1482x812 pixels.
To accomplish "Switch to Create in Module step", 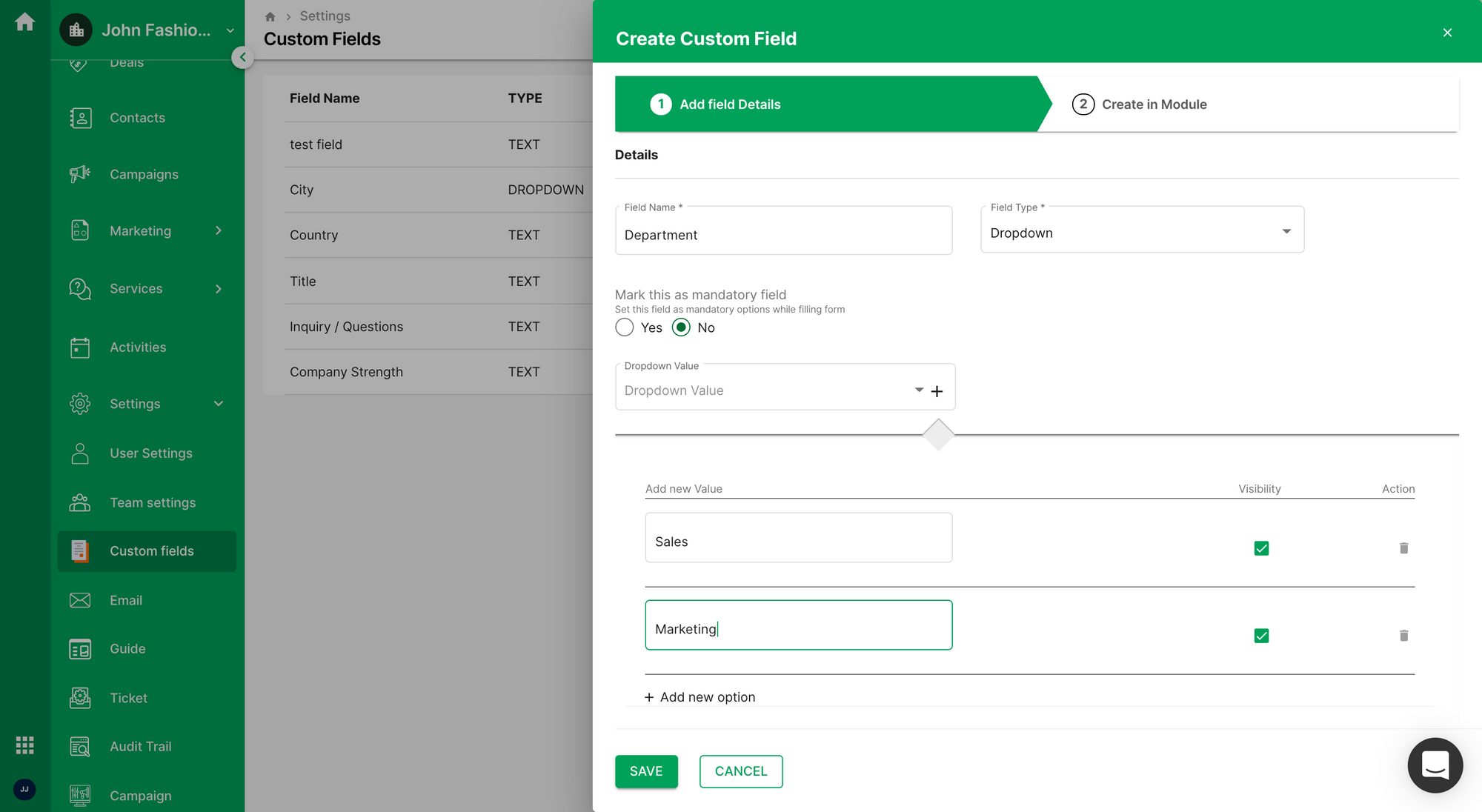I will coord(1154,103).
